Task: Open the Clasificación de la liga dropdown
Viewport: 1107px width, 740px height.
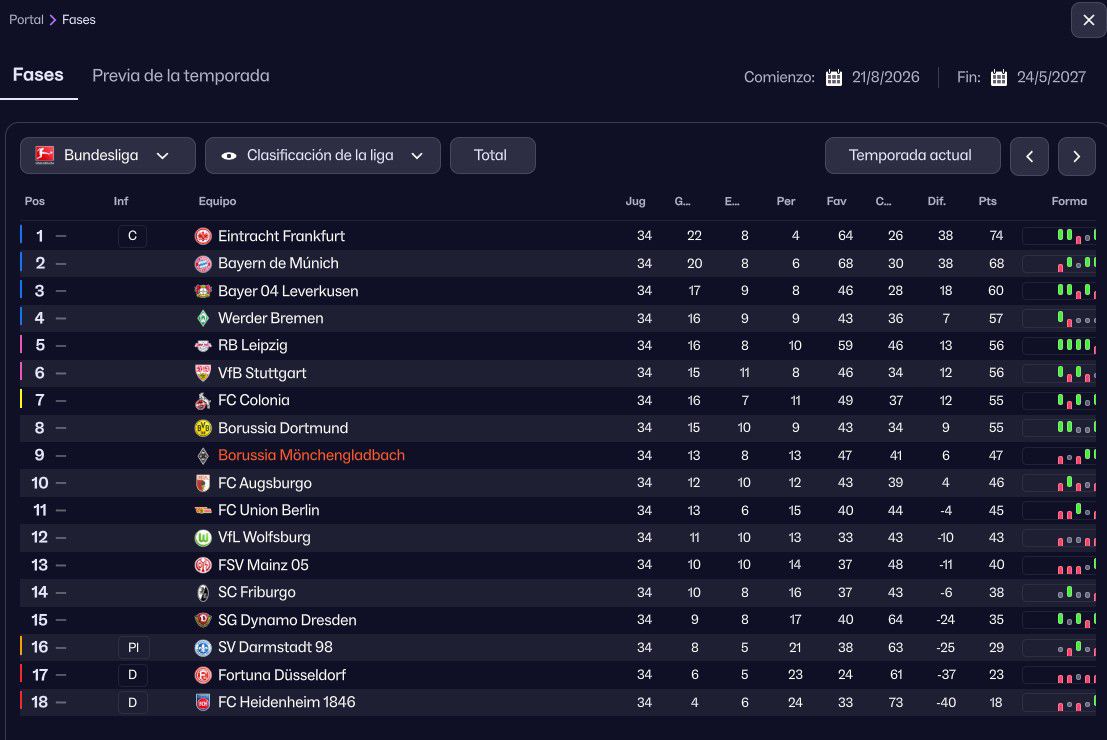Action: click(418, 156)
